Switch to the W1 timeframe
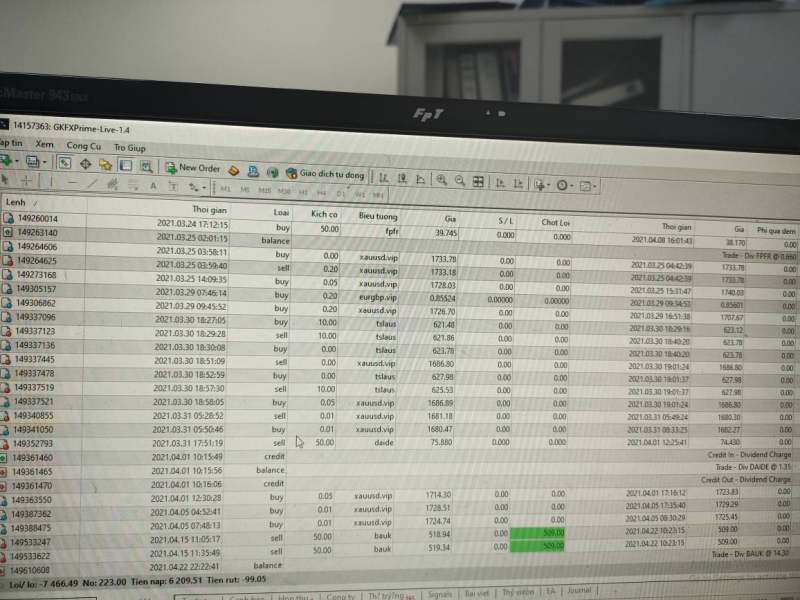The width and height of the screenshot is (800, 600). [360, 194]
